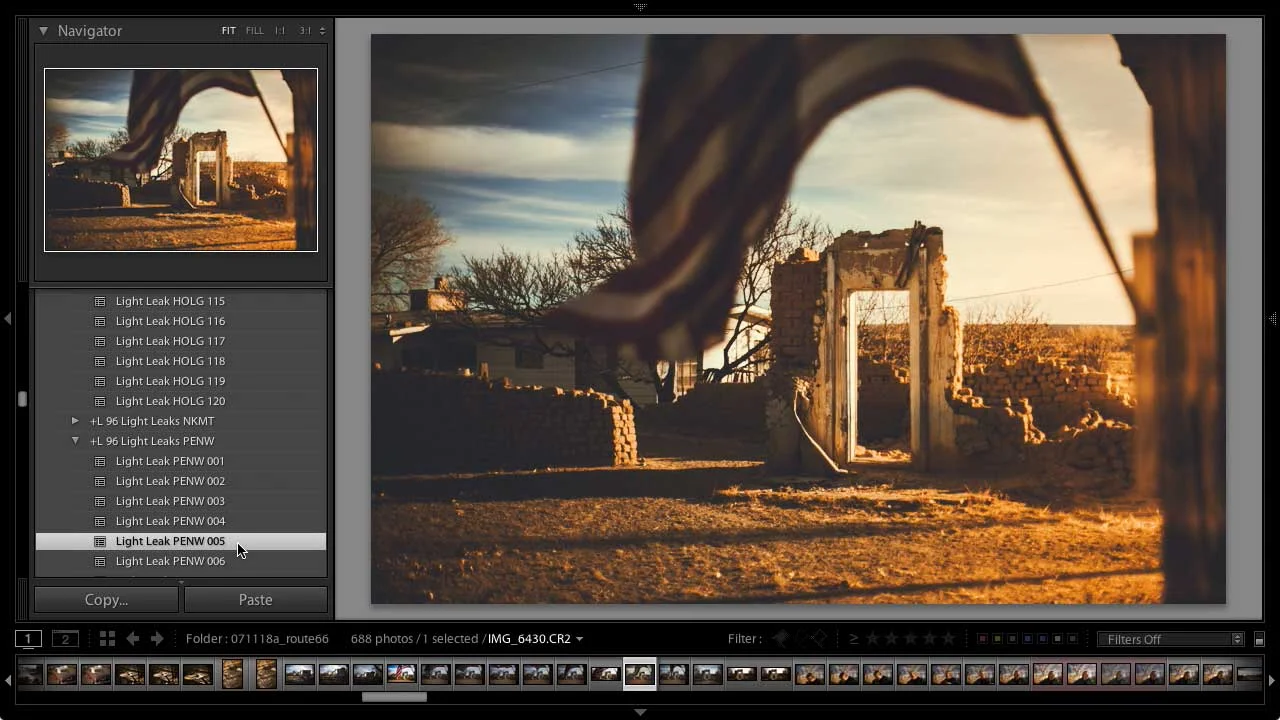Toggle the filter lock switch at bar end
The width and height of the screenshot is (1280, 720).
pos(1259,640)
